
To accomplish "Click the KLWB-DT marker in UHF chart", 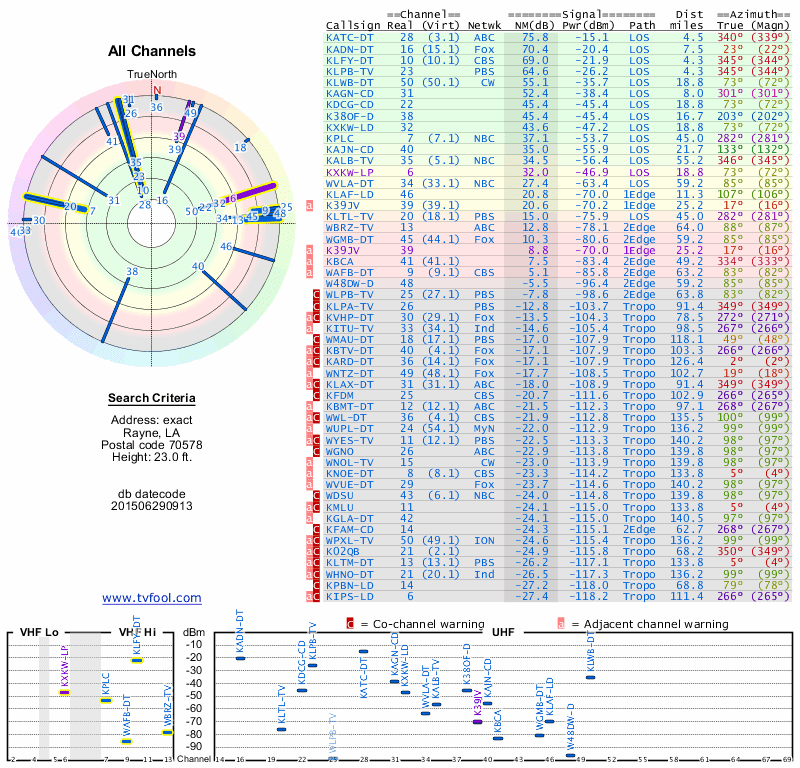I will point(590,678).
